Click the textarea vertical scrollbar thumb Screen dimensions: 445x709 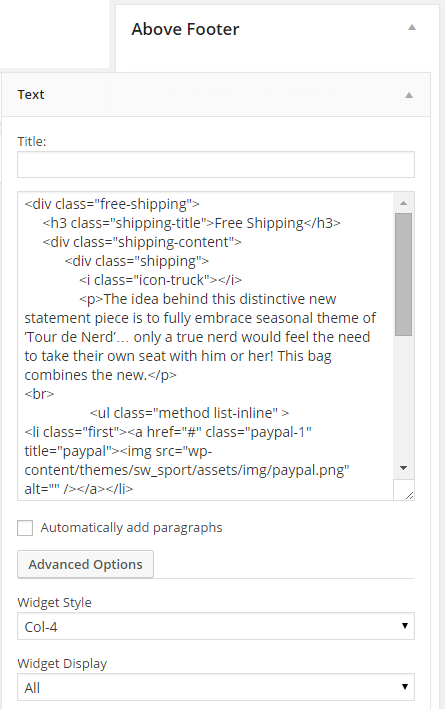click(x=403, y=274)
